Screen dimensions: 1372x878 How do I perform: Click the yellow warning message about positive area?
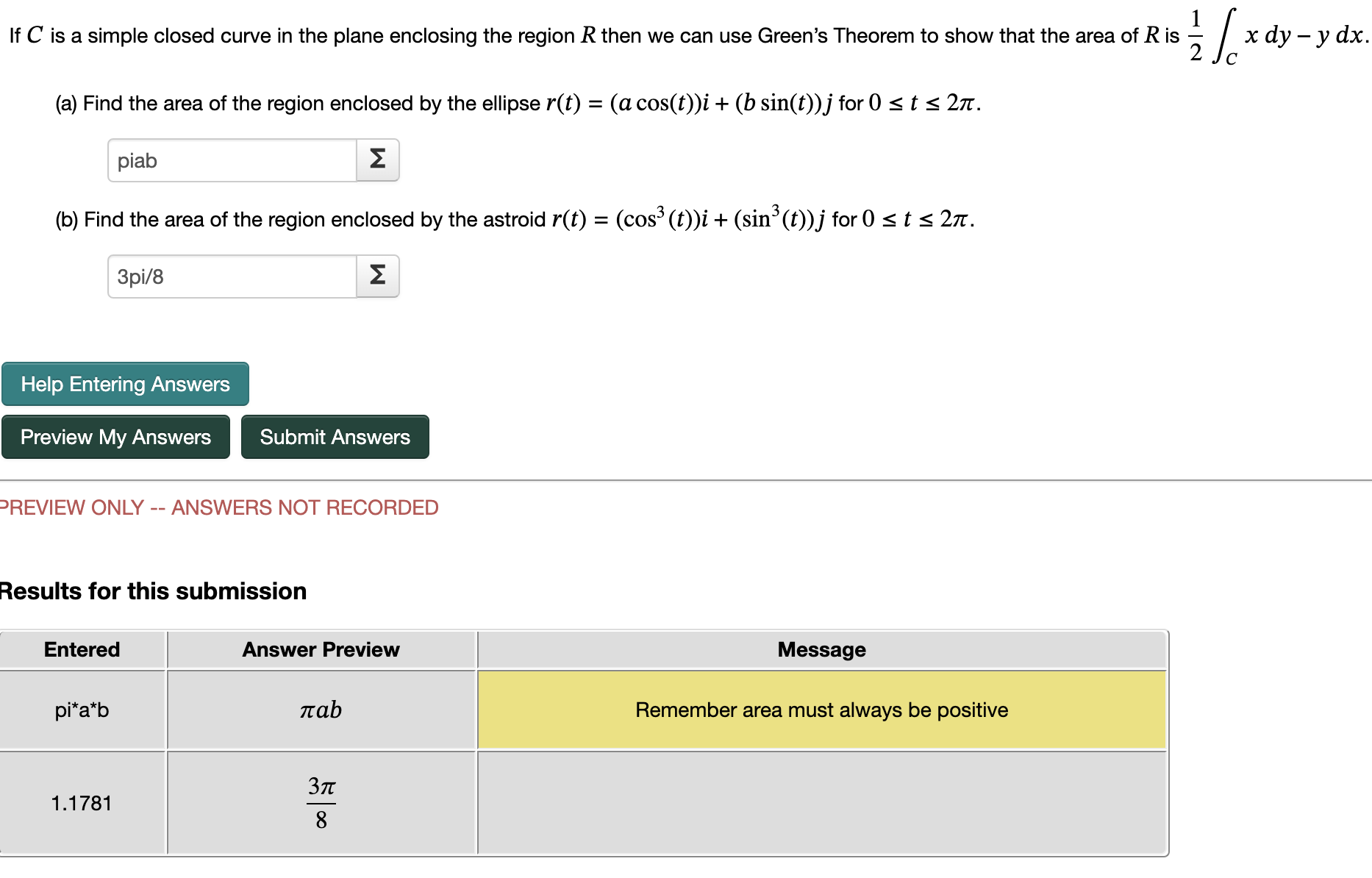[821, 710]
